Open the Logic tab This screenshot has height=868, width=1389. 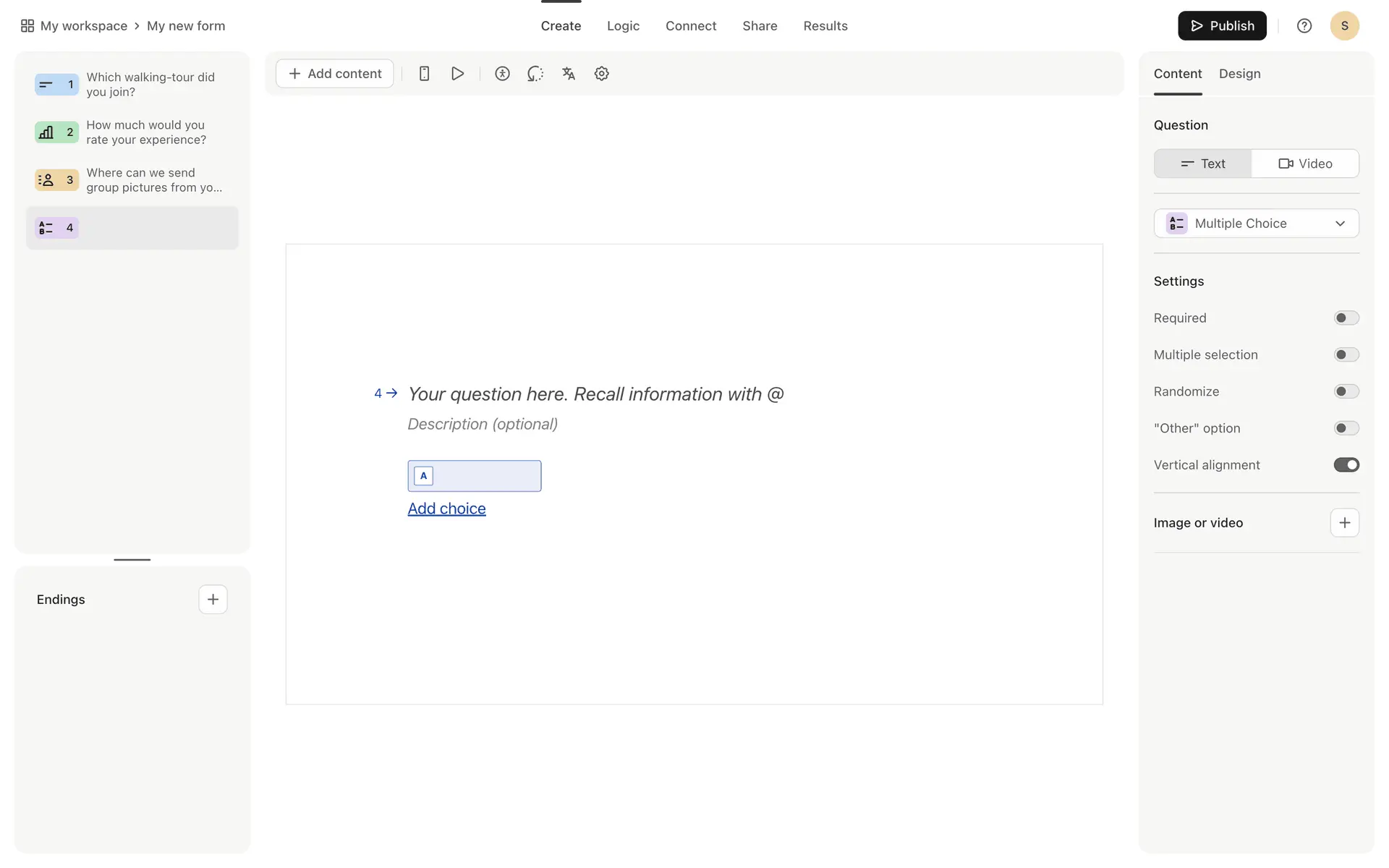coord(623,26)
